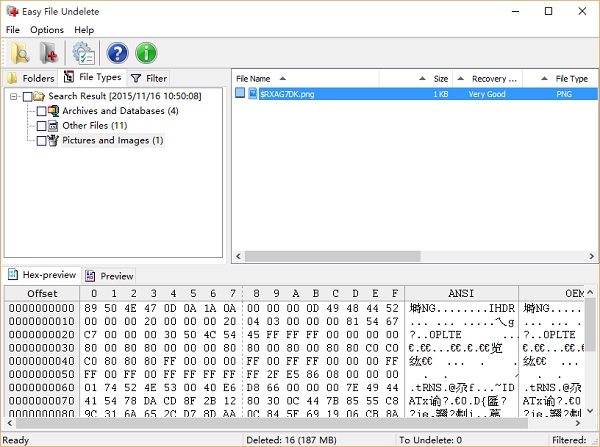Check the Other Files checkbox
Screen dimensions: 600x447
pyautogui.click(x=41, y=126)
